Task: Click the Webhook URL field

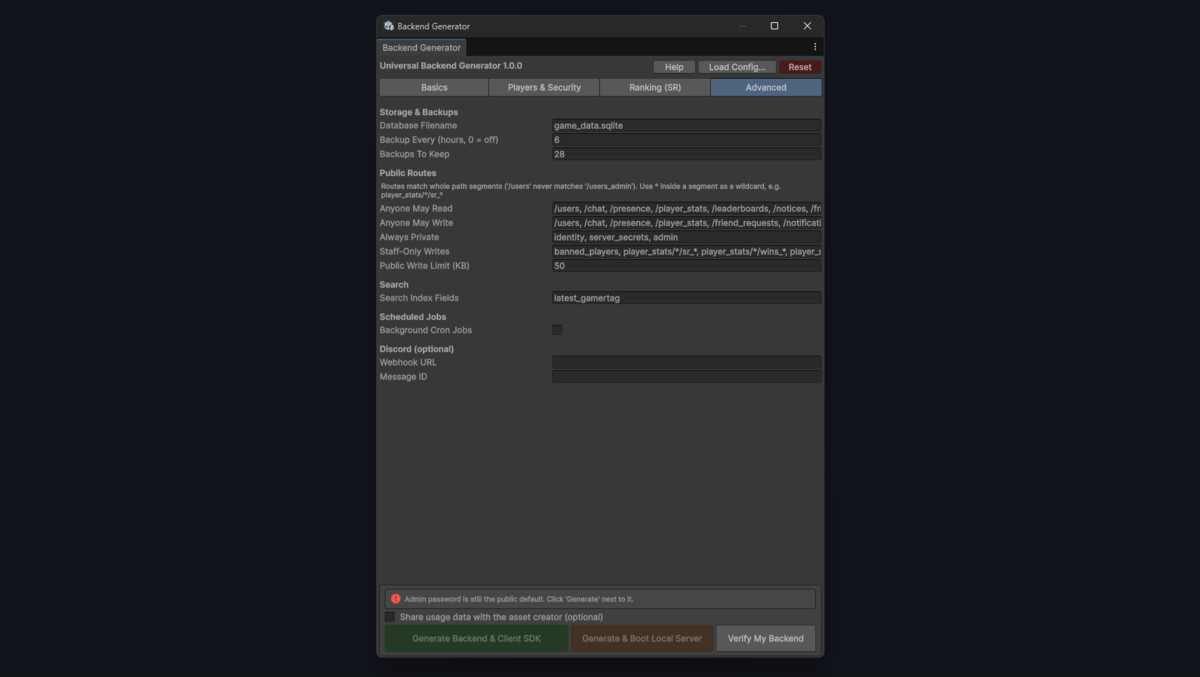Action: pyautogui.click(x=687, y=363)
